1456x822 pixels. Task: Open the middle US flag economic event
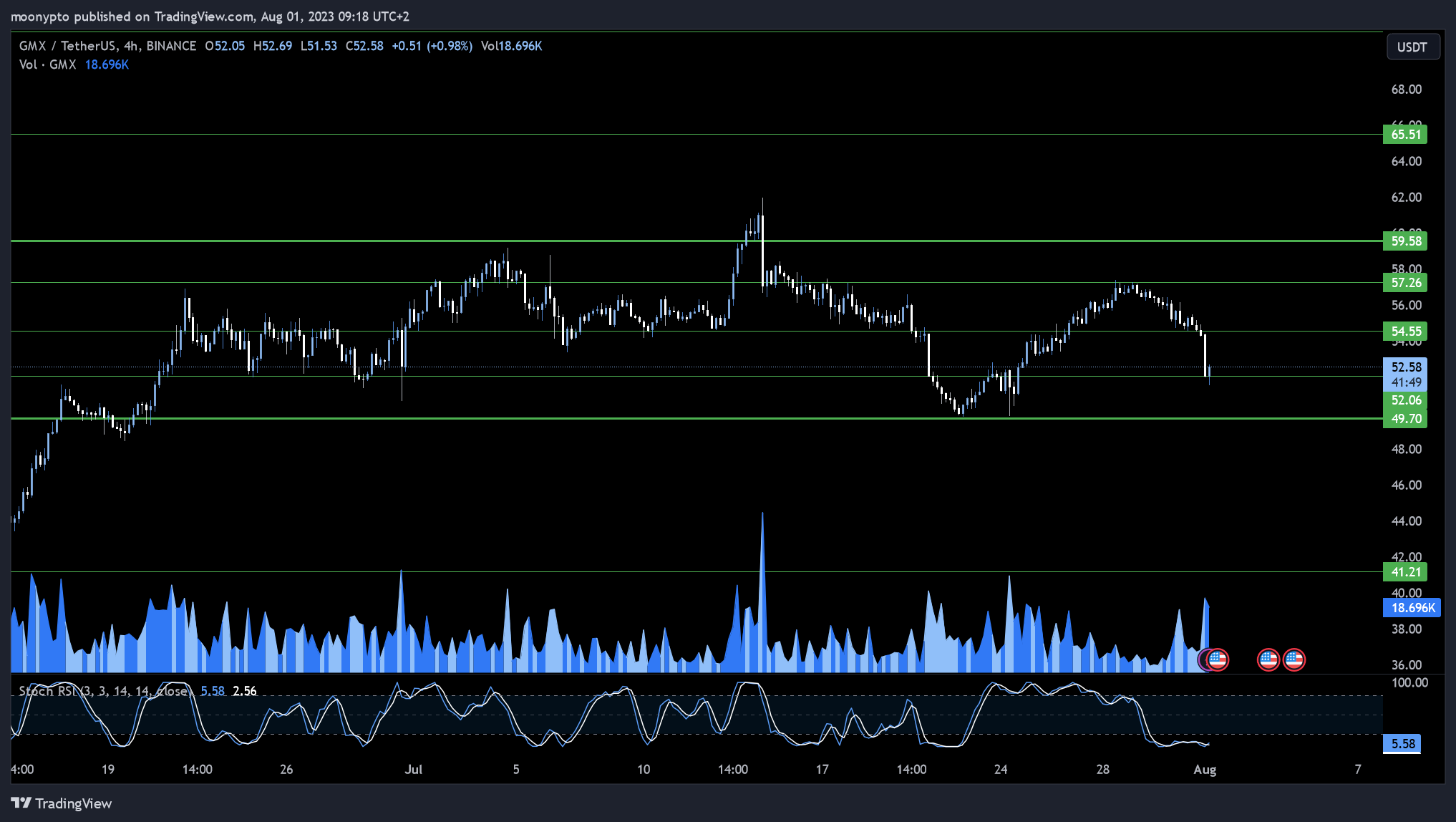pyautogui.click(x=1268, y=659)
